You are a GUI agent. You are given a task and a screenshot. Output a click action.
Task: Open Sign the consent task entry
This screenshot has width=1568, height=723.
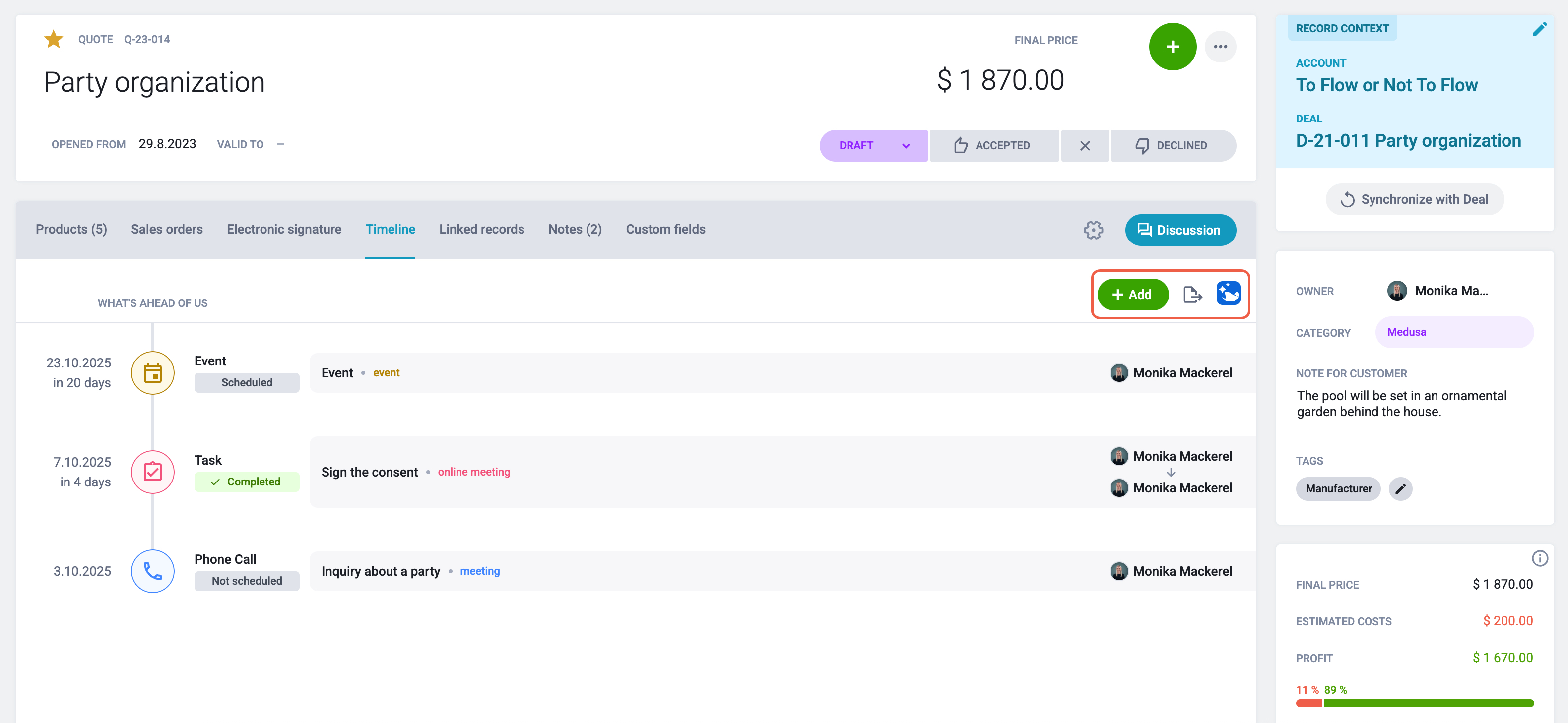click(x=783, y=472)
